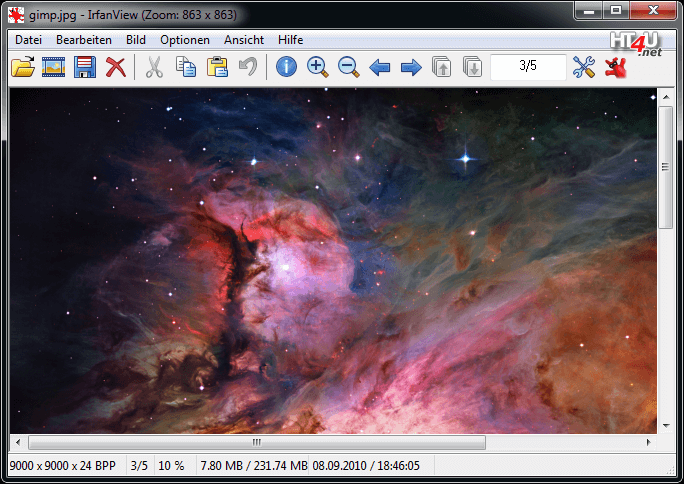This screenshot has width=684, height=484.
Task: Open the Slideshow filmstrip icon
Action: [53, 67]
